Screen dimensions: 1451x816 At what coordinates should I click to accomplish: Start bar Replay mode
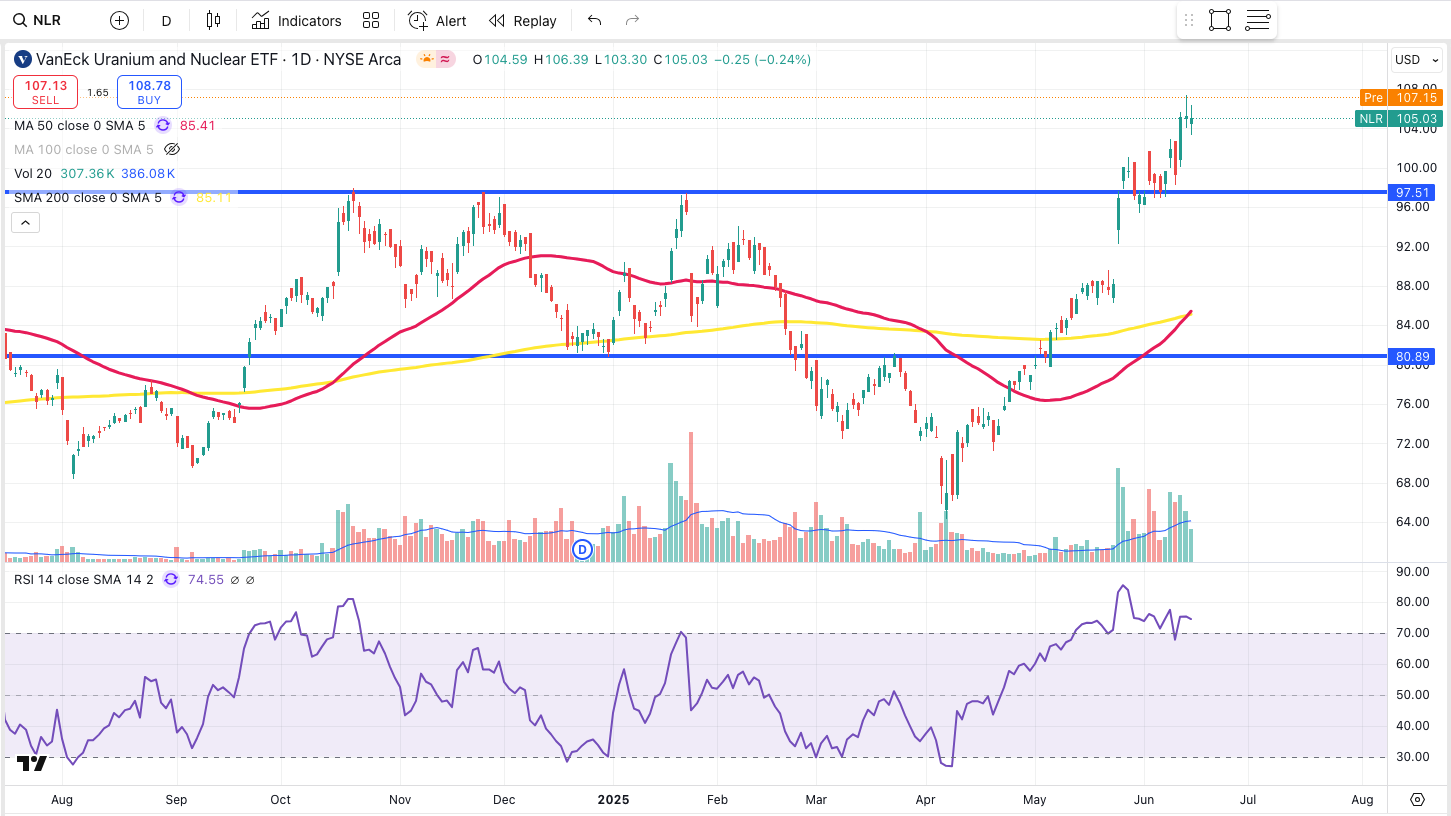coord(522,20)
